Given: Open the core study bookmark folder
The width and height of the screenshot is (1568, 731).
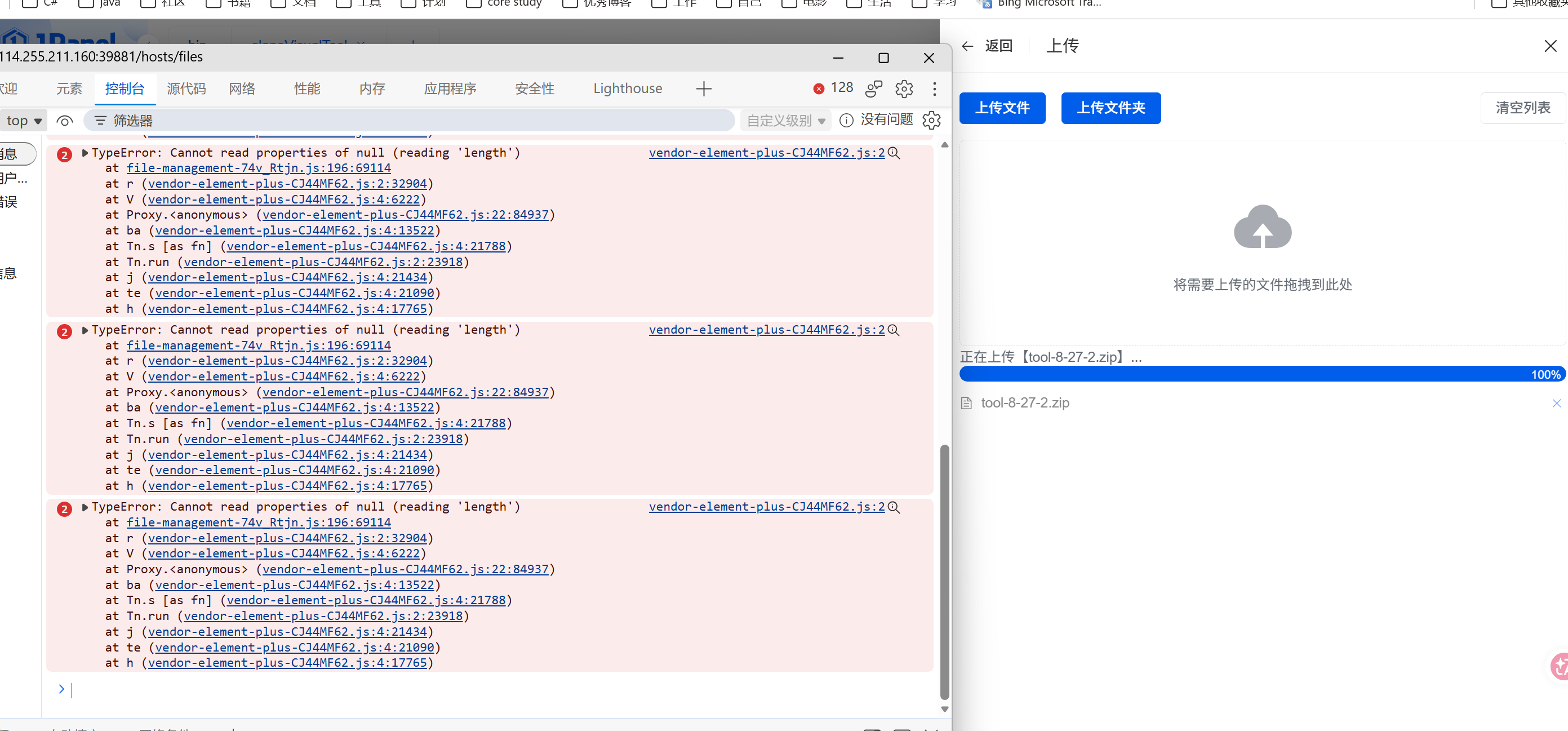Looking at the screenshot, I should point(505,3).
